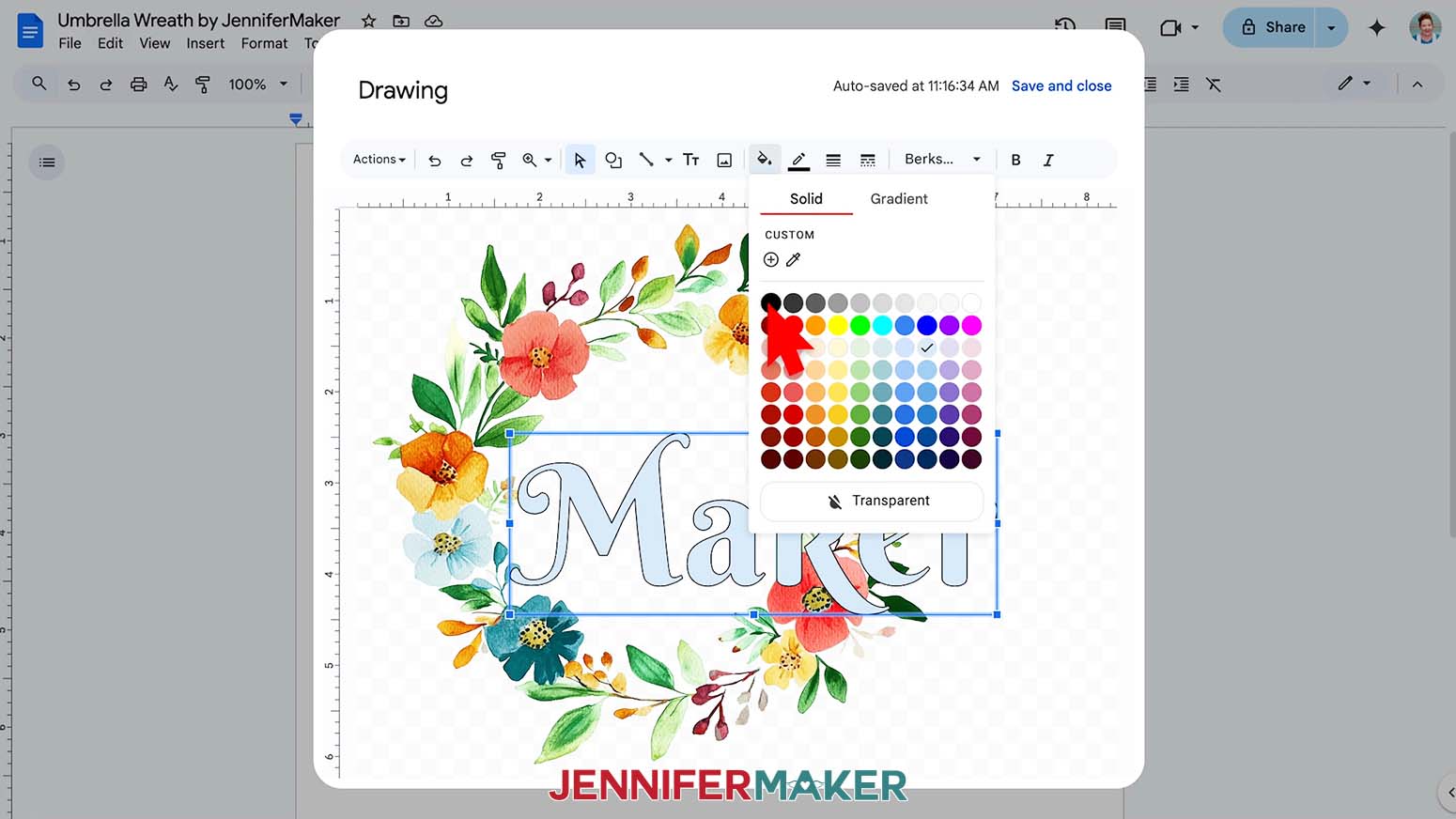Check the cloud document status icon
Image resolution: width=1456 pixels, height=819 pixels.
click(x=433, y=21)
